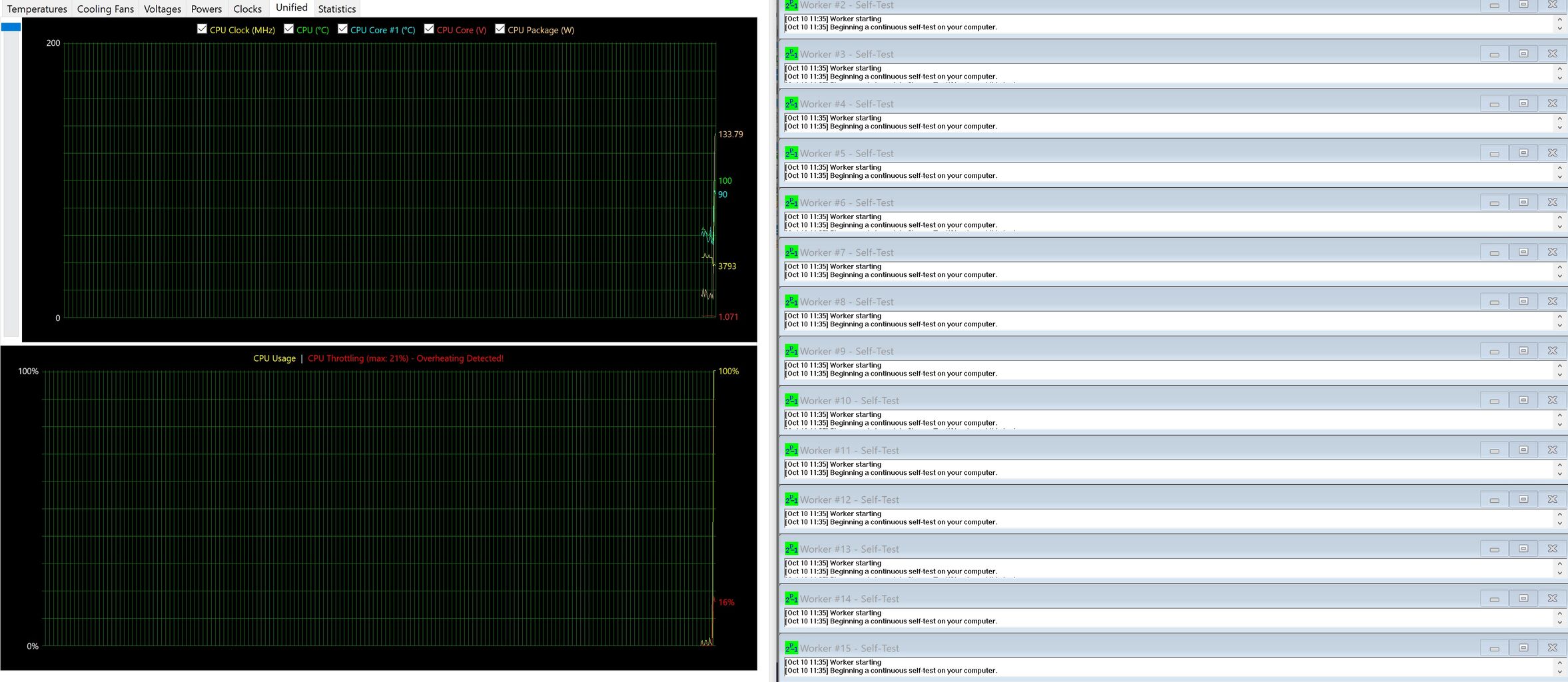Click the 'Worker #12 - Self-Test' title text
This screenshot has width=1568, height=682.
tap(849, 500)
